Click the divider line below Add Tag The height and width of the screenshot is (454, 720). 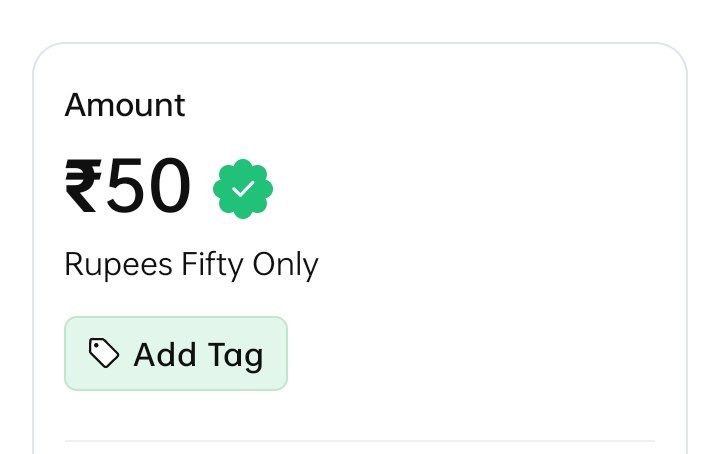tap(360, 440)
